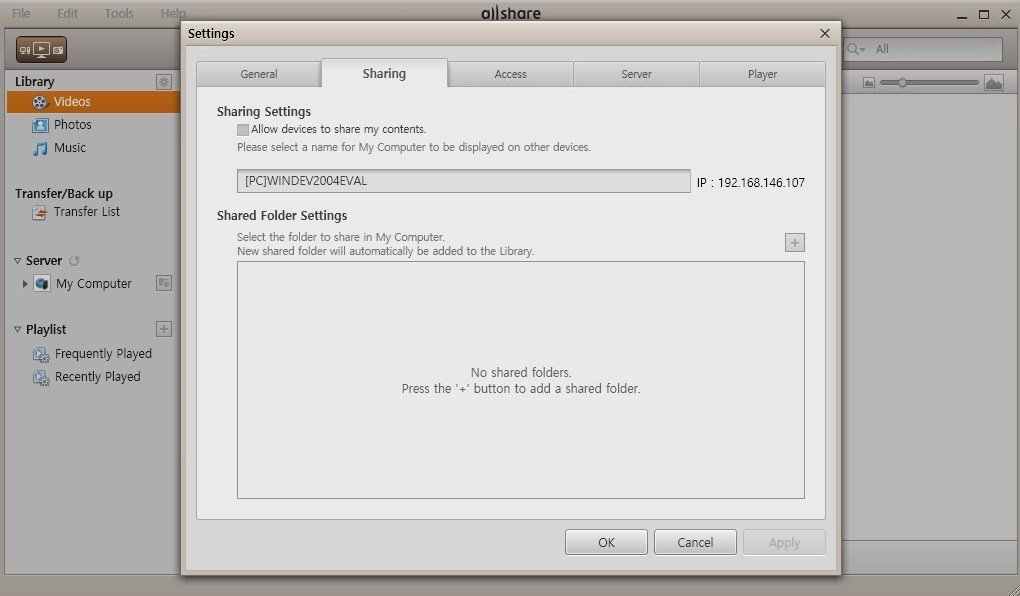Image resolution: width=1020 pixels, height=596 pixels.
Task: Open Frequently Played playlist icon
Action: click(41, 355)
